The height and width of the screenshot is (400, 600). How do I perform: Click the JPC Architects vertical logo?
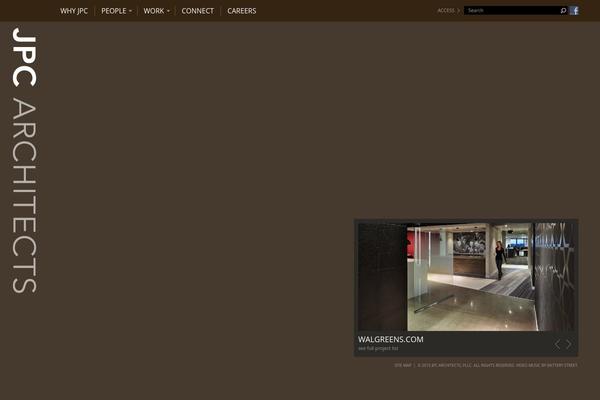click(24, 160)
